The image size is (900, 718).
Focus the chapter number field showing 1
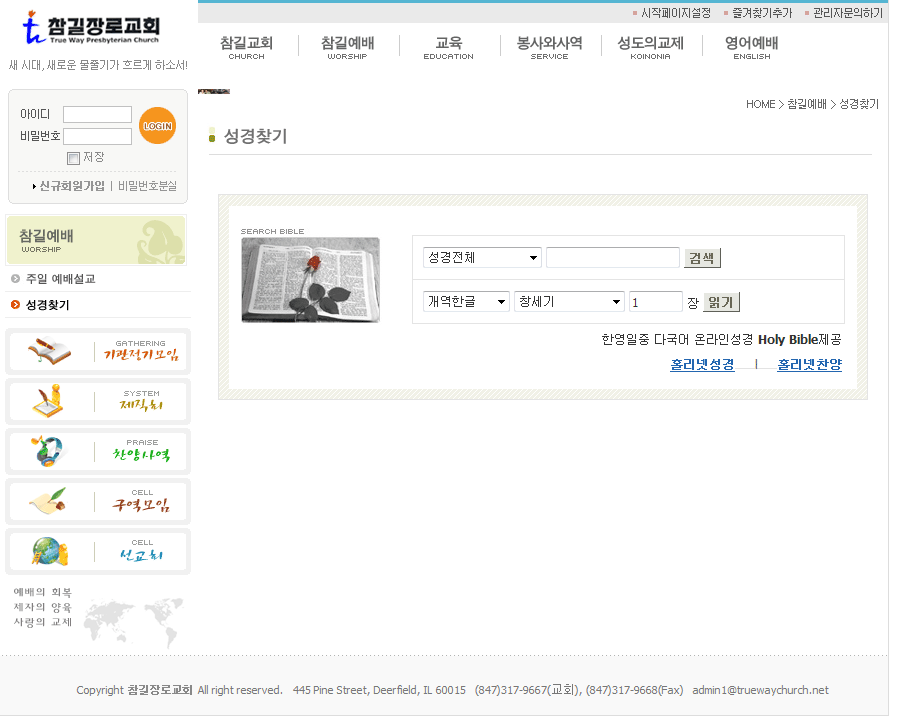(x=655, y=301)
